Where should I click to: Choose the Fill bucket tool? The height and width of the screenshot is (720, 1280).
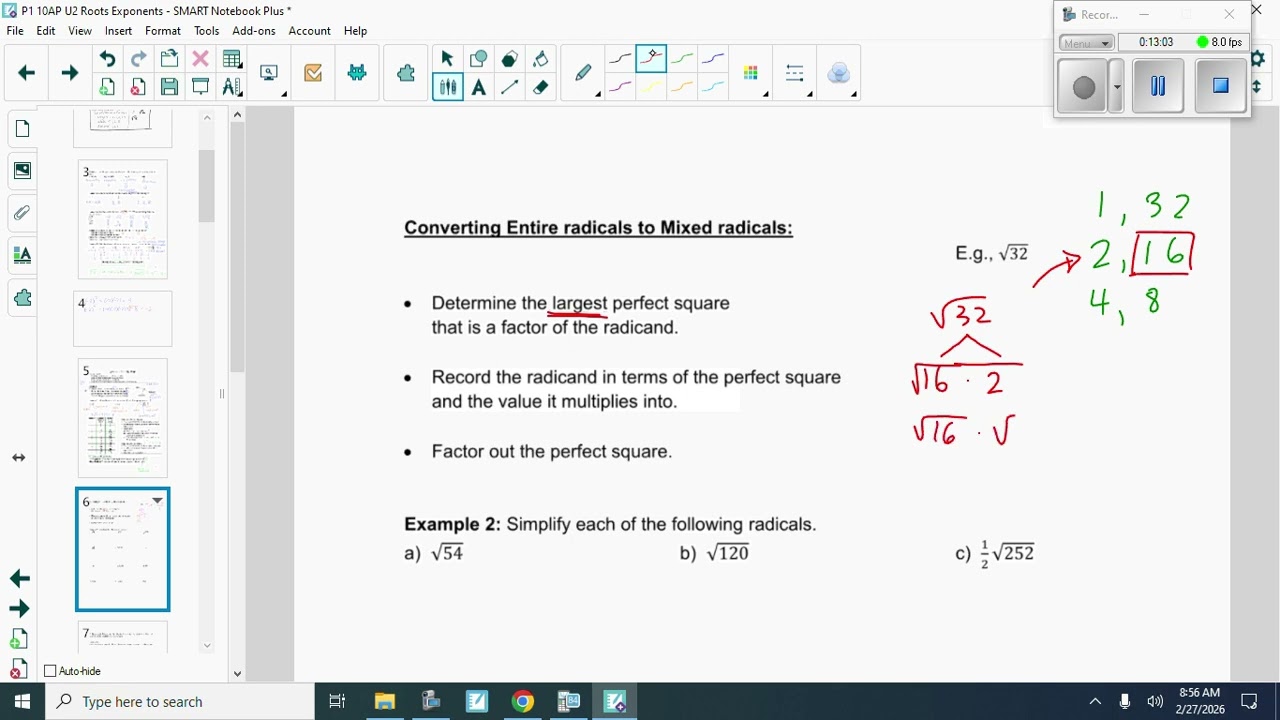point(541,59)
